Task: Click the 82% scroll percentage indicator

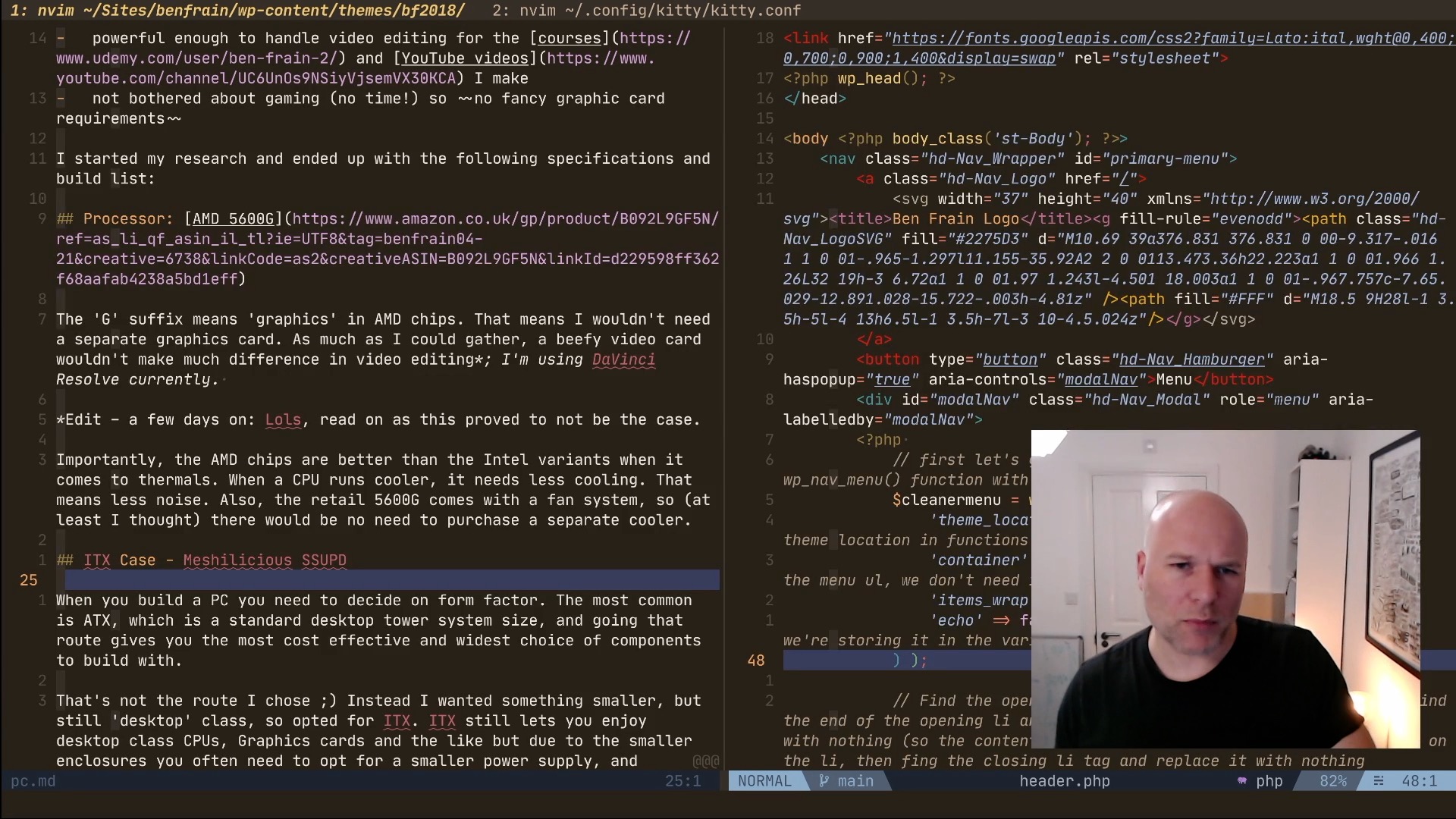Action: tap(1333, 781)
